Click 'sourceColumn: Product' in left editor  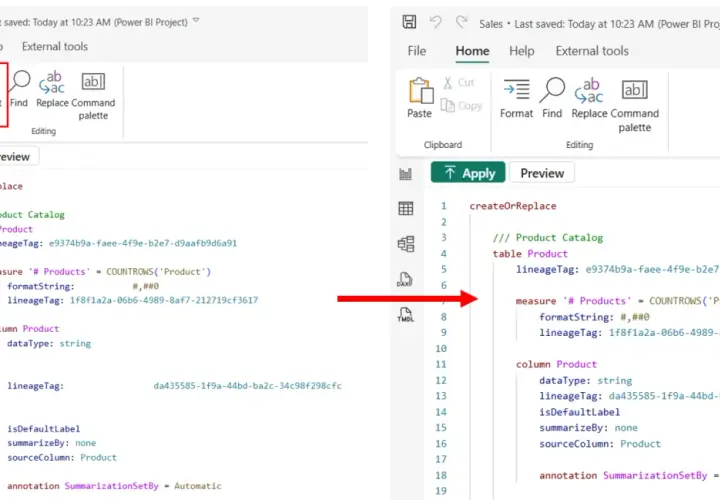(x=62, y=457)
